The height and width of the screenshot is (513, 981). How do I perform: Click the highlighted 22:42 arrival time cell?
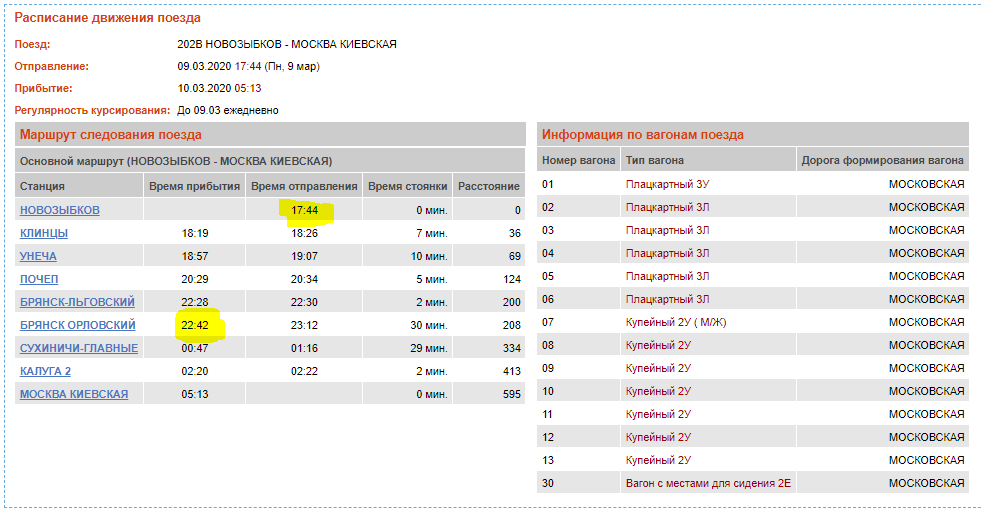click(x=195, y=325)
